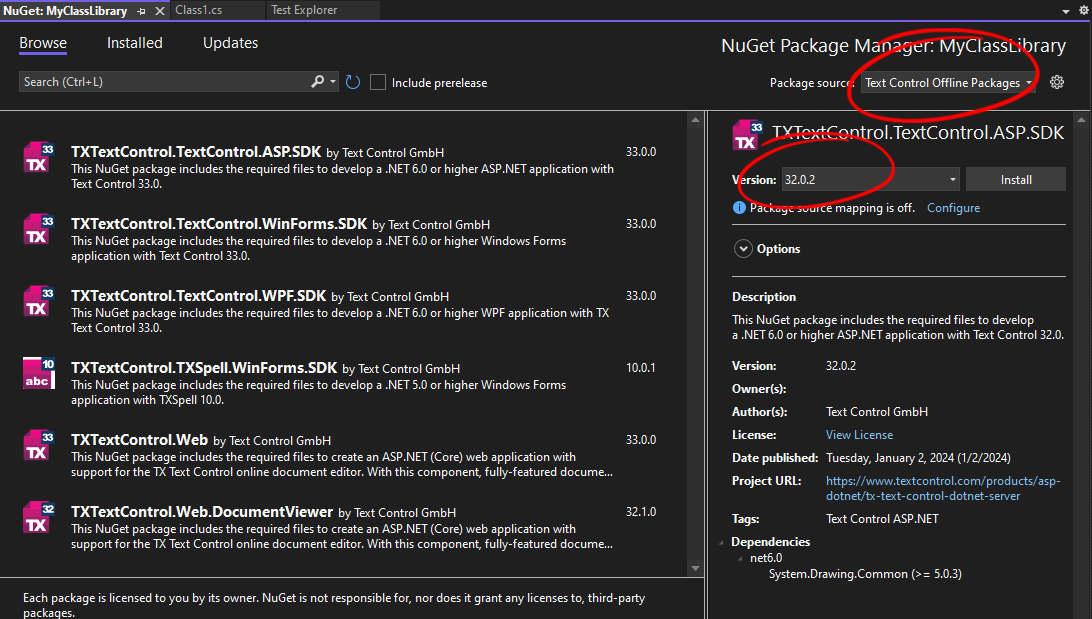Click the Install button
1092x619 pixels.
[1015, 179]
